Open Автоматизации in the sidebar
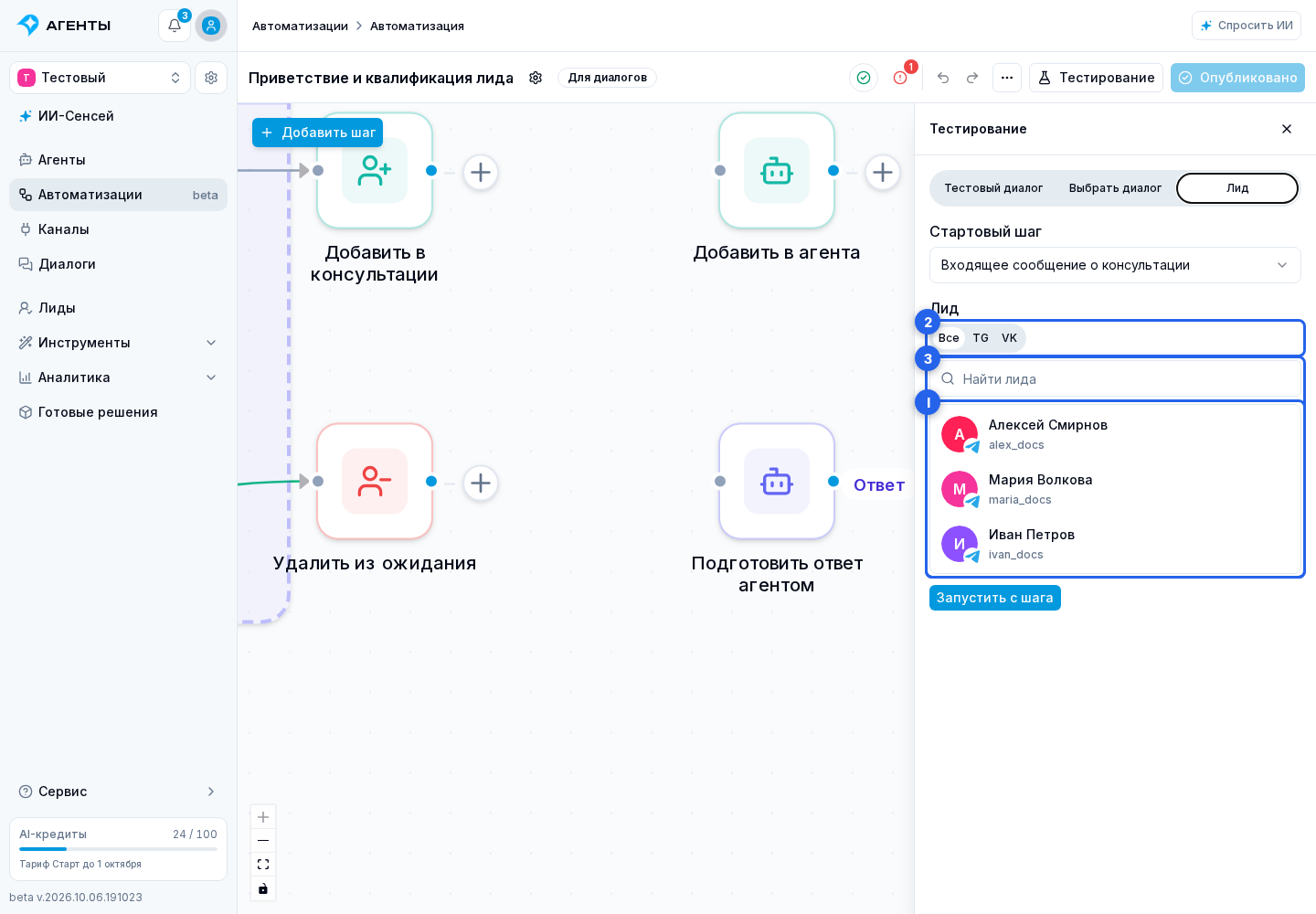The width and height of the screenshot is (1316, 914). click(x=118, y=195)
